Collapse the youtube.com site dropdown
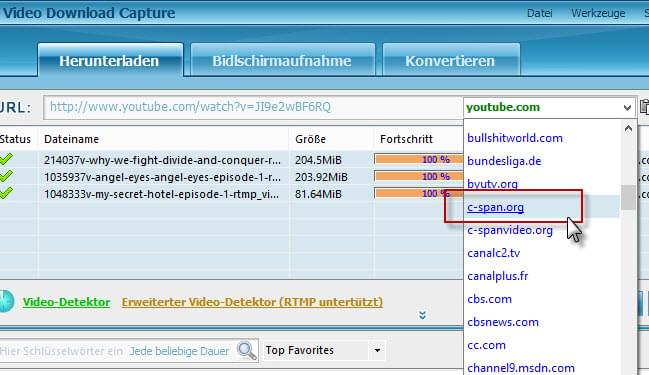This screenshot has width=649, height=375. tap(627, 108)
